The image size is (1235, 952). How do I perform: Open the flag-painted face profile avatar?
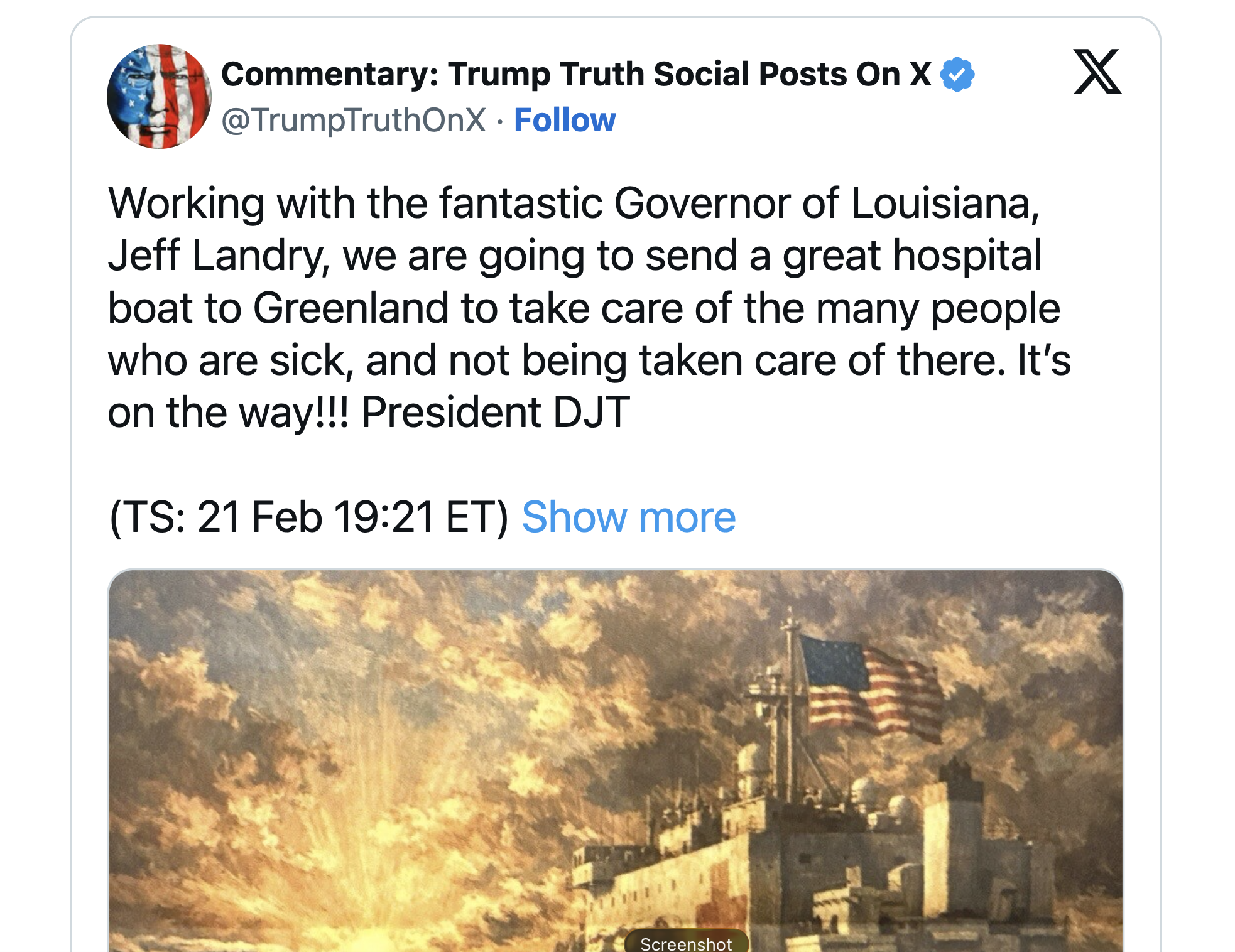[x=160, y=96]
